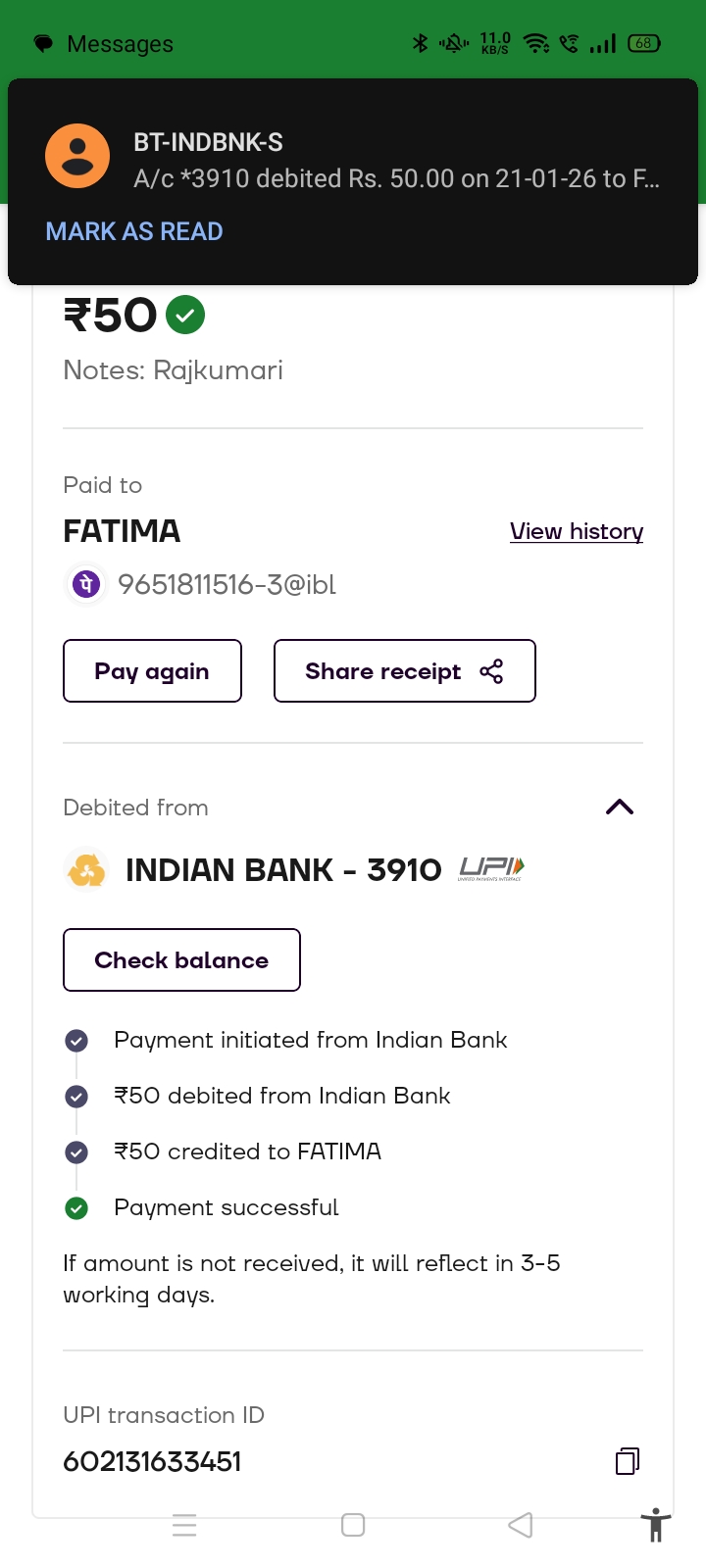The image size is (706, 1568).
Task: Open recent apps via navigation menu icon
Action: tap(184, 1525)
